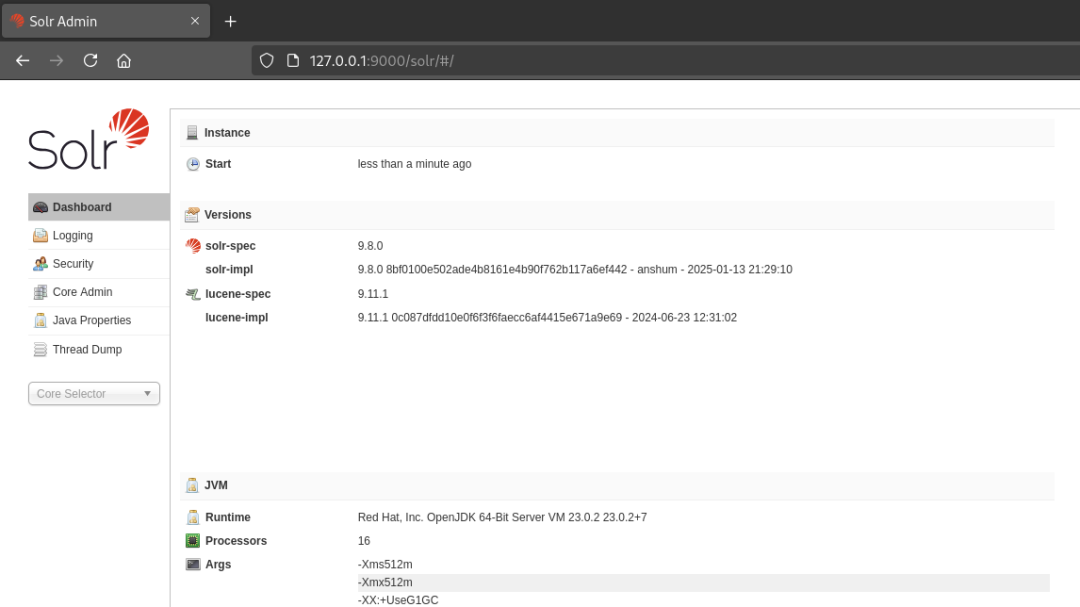Click the Versions box icon
This screenshot has width=1080, height=607.
point(192,215)
